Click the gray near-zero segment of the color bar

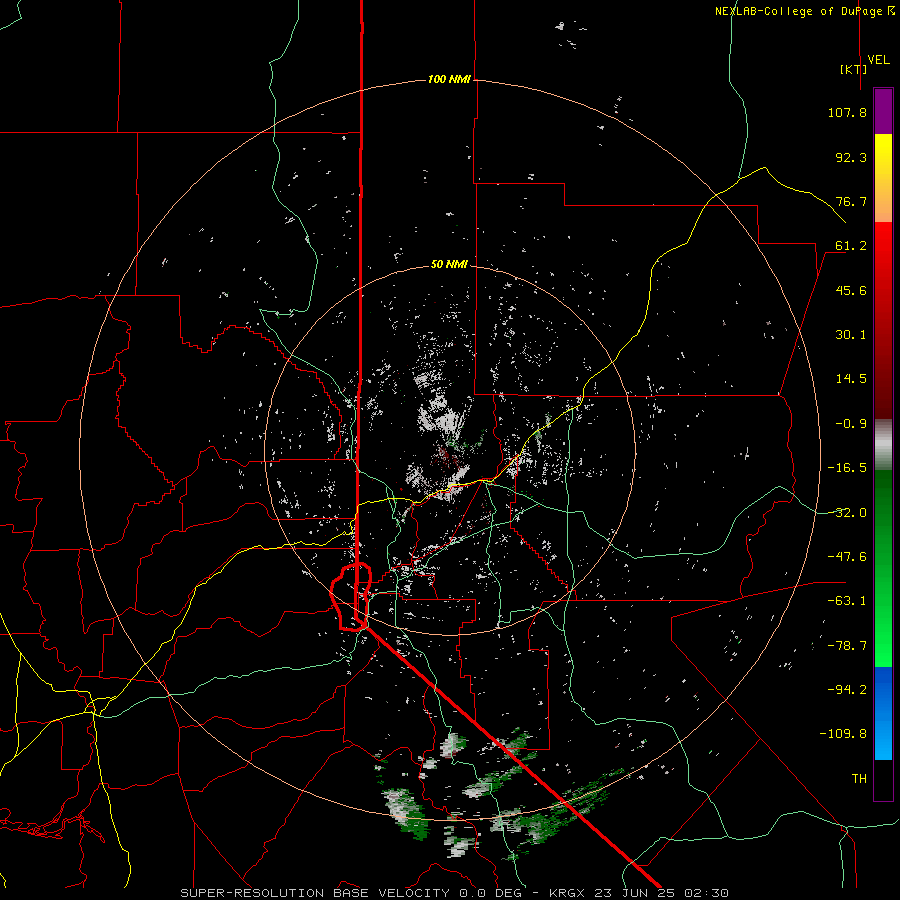[x=883, y=445]
